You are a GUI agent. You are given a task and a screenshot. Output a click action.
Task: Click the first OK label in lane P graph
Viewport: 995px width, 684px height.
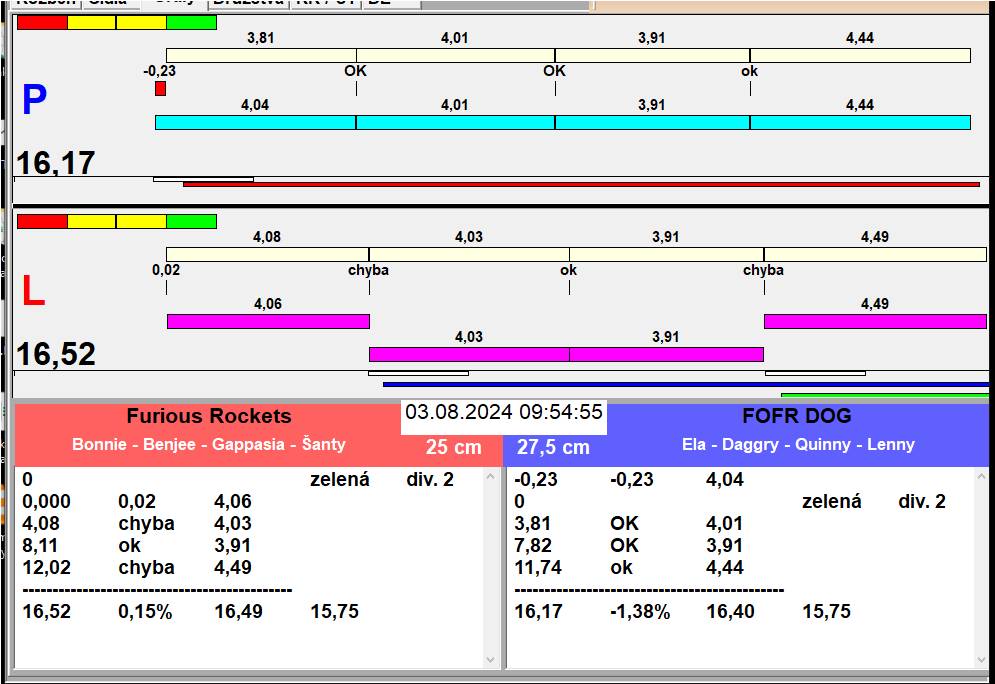tap(355, 70)
